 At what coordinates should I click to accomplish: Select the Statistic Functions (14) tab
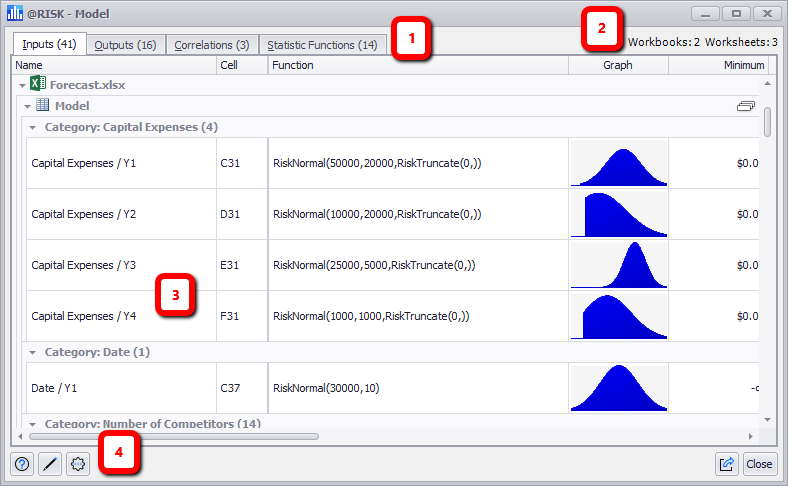coord(322,45)
